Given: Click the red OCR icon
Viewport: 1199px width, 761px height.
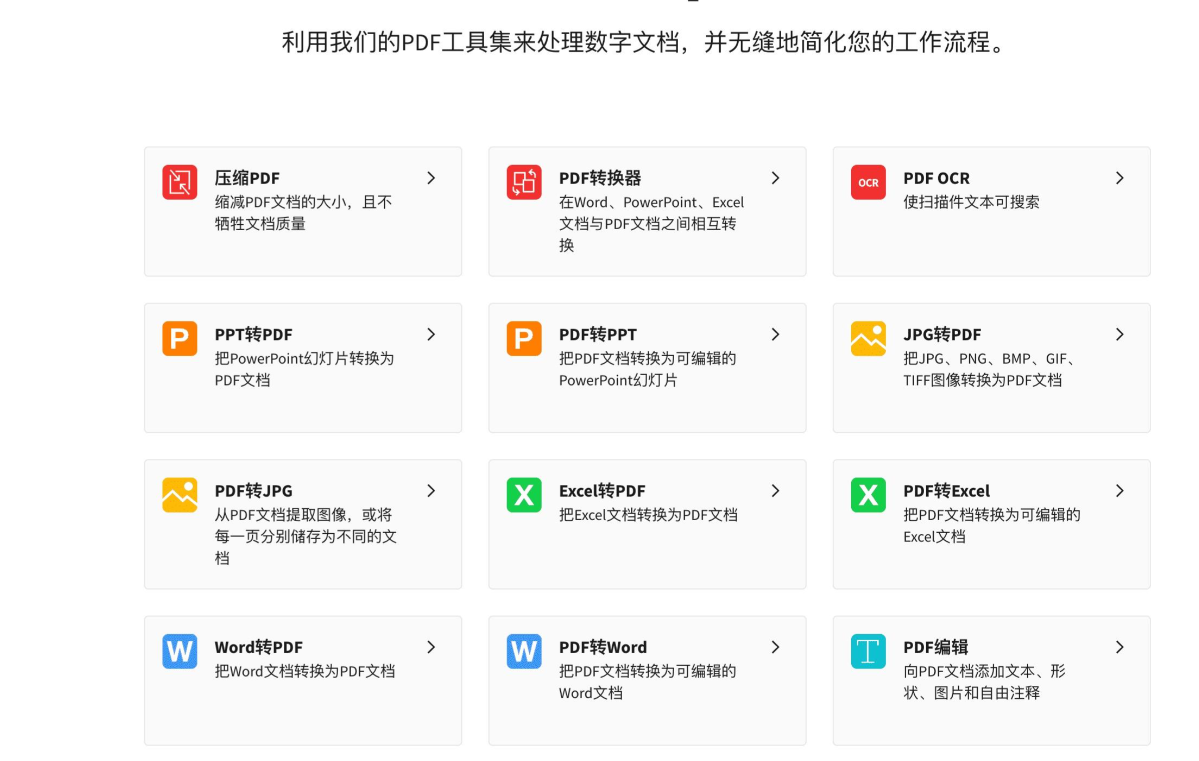Looking at the screenshot, I should (x=868, y=182).
